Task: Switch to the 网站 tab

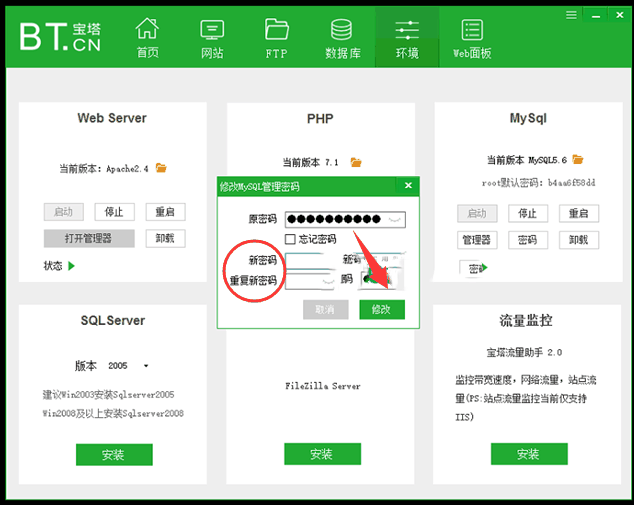Action: pyautogui.click(x=212, y=38)
